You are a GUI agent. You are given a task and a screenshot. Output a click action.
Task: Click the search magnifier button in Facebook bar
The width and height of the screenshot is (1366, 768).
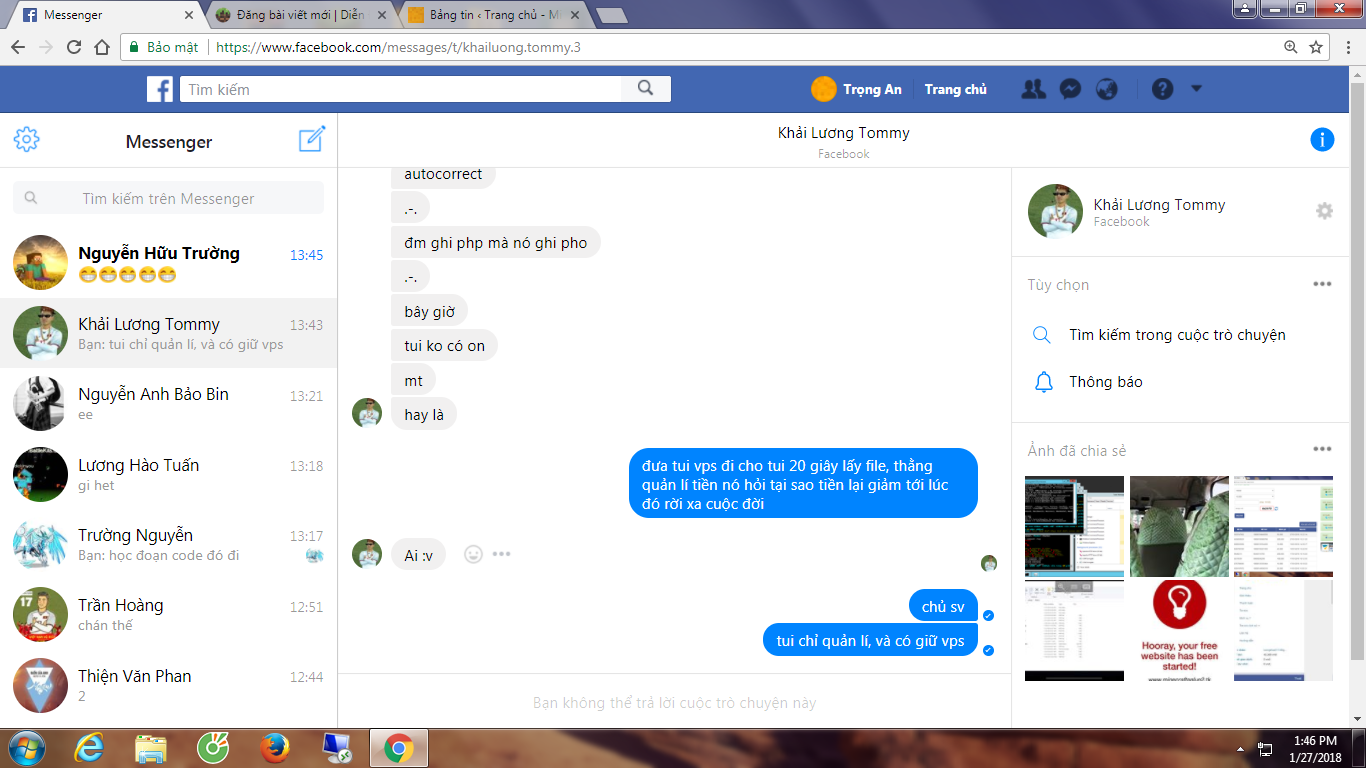click(646, 89)
